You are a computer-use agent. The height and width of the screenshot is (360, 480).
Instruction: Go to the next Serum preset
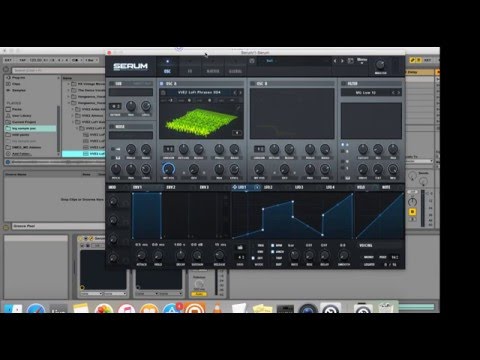(x=342, y=61)
